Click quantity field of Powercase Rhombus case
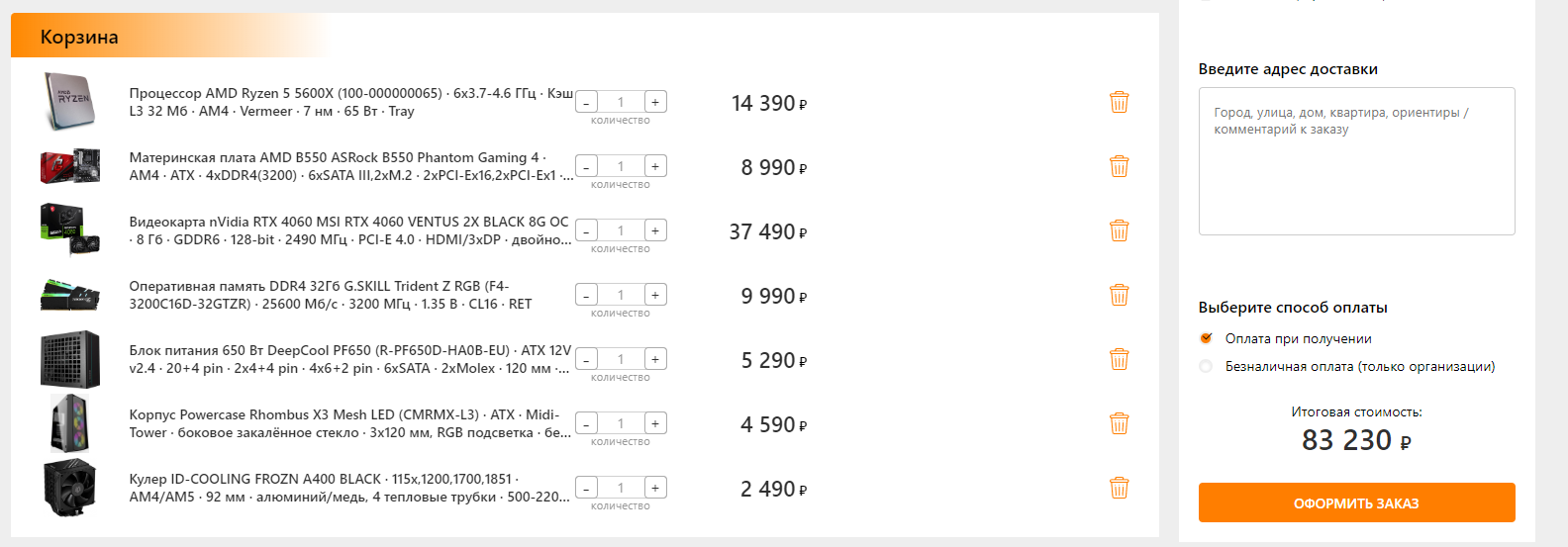Viewport: 1568px width, 547px height. pyautogui.click(x=621, y=423)
